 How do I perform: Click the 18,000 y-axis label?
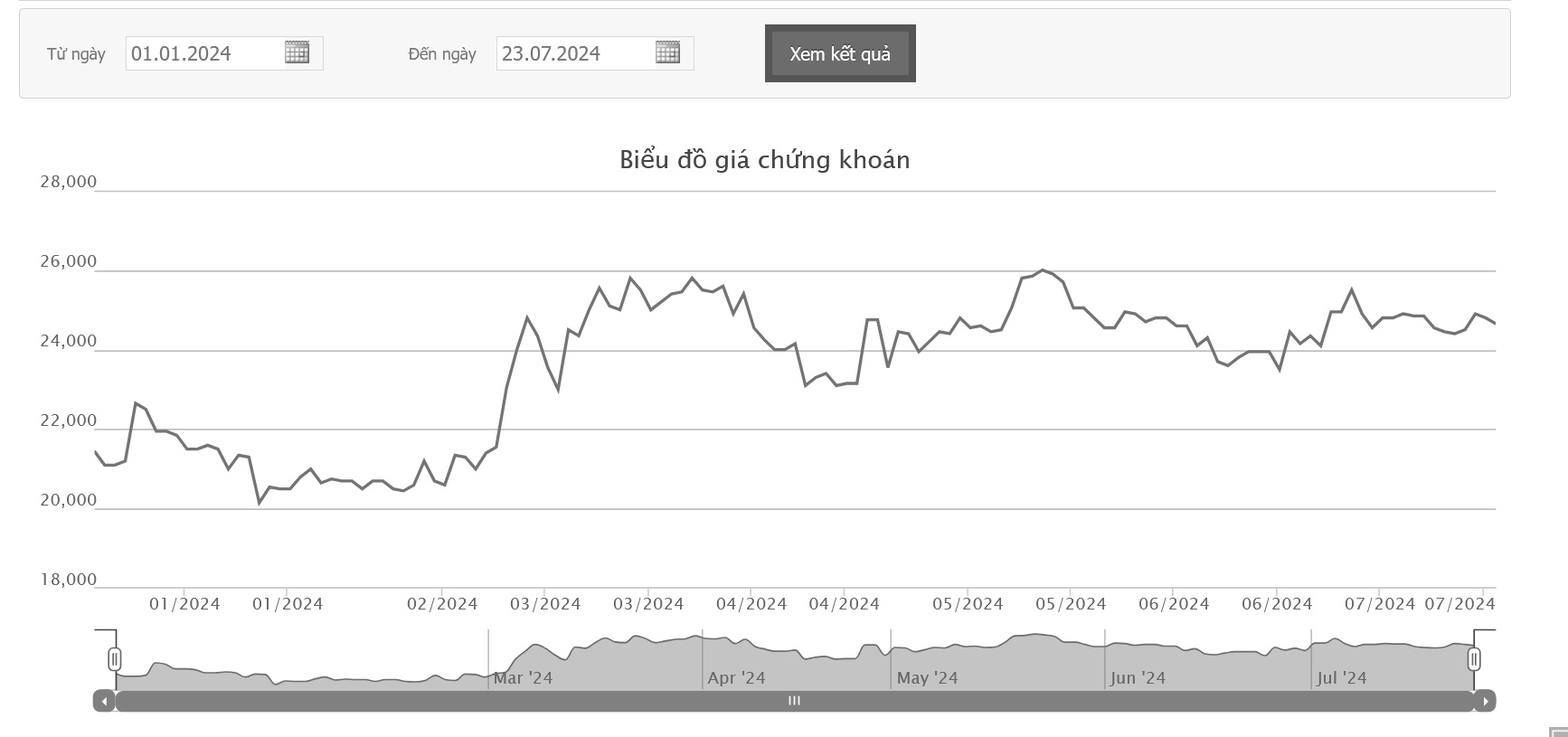68,580
